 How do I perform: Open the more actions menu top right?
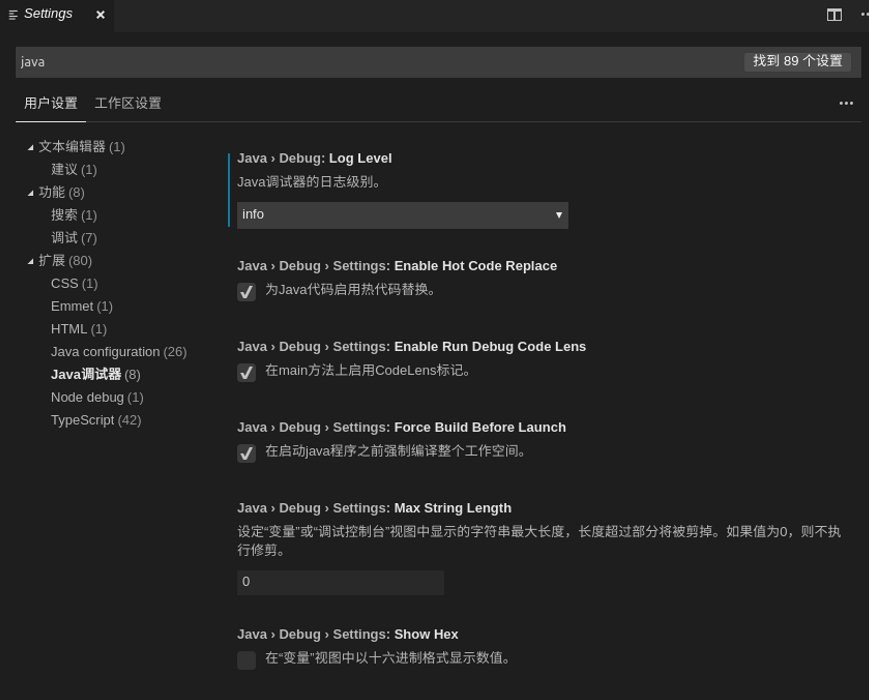pos(864,14)
